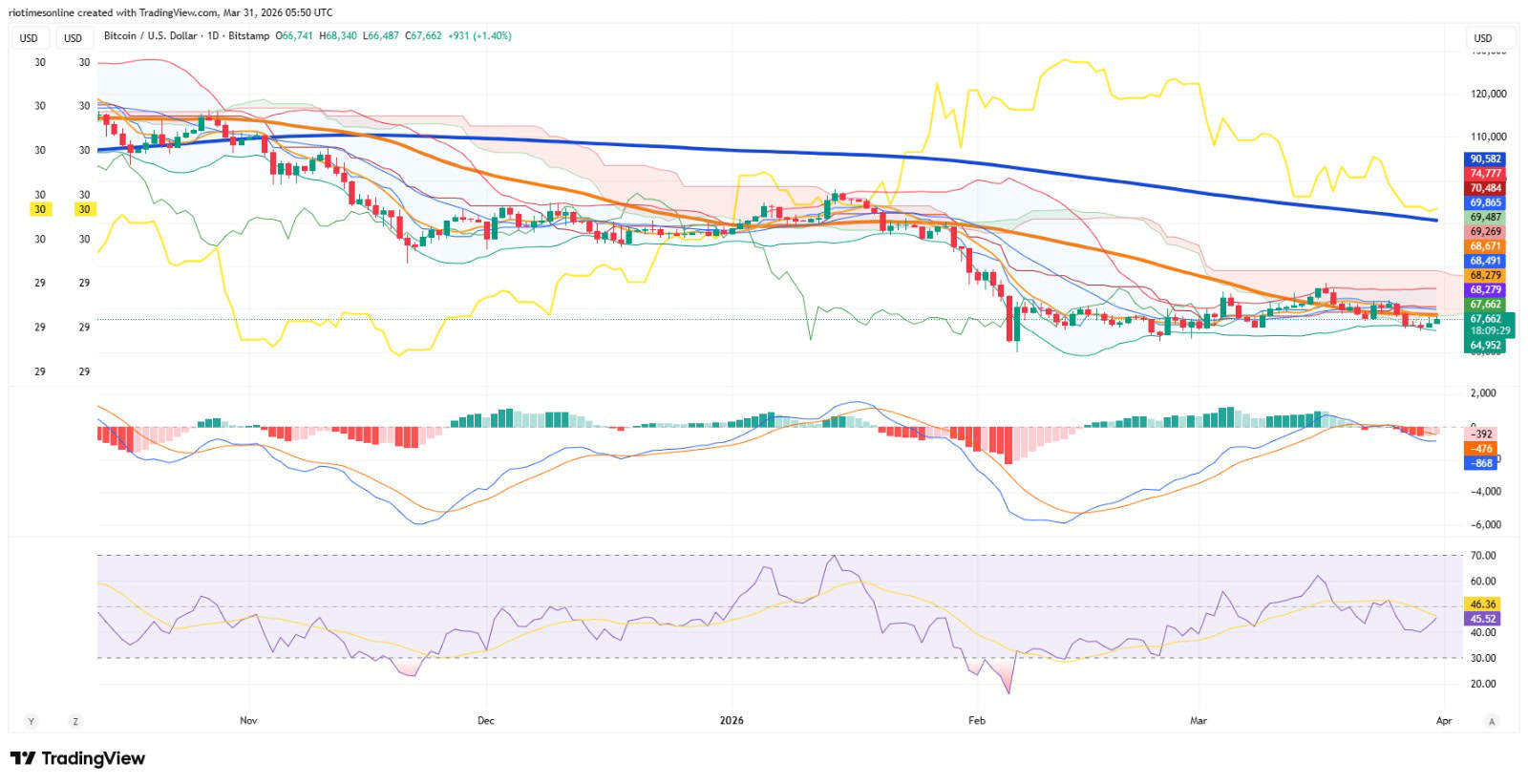Screen dimensions: 1528x784
Task: Click the 67,662 price countdown label
Action: tap(1489, 325)
